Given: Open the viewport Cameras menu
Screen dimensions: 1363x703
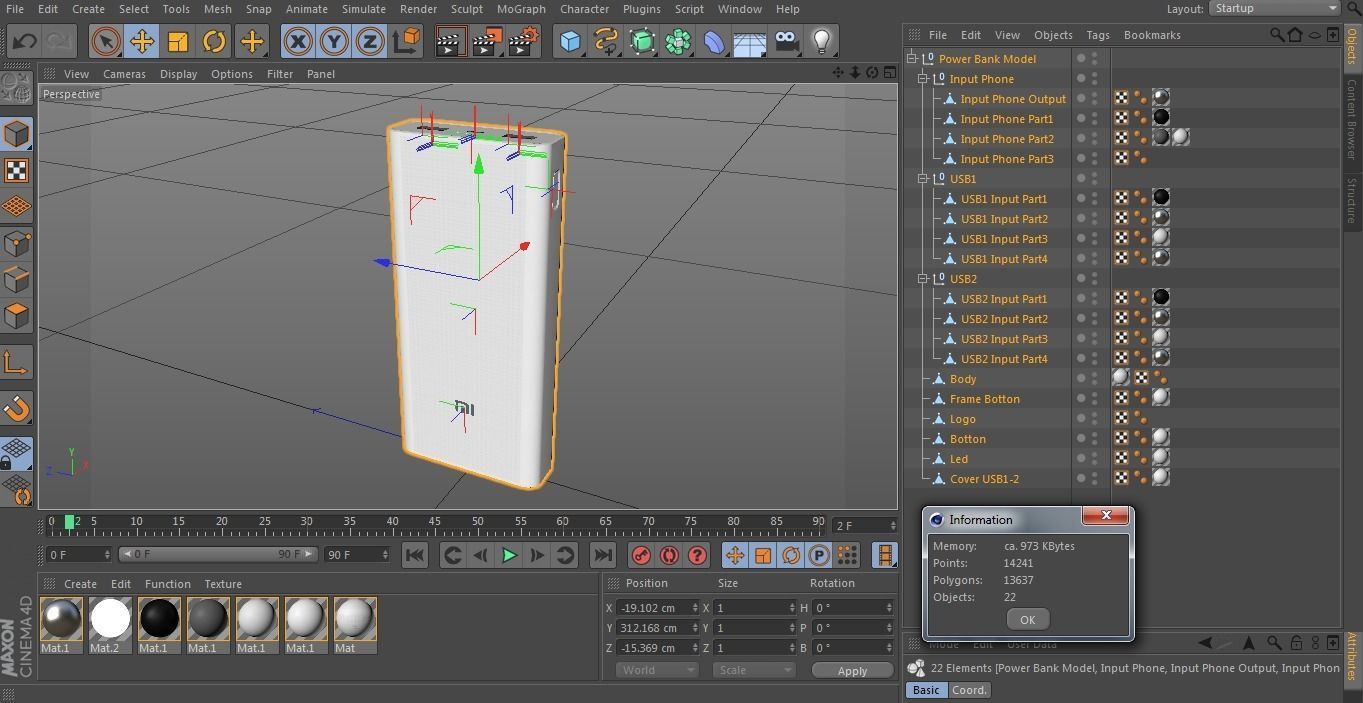Looking at the screenshot, I should click(x=124, y=74).
